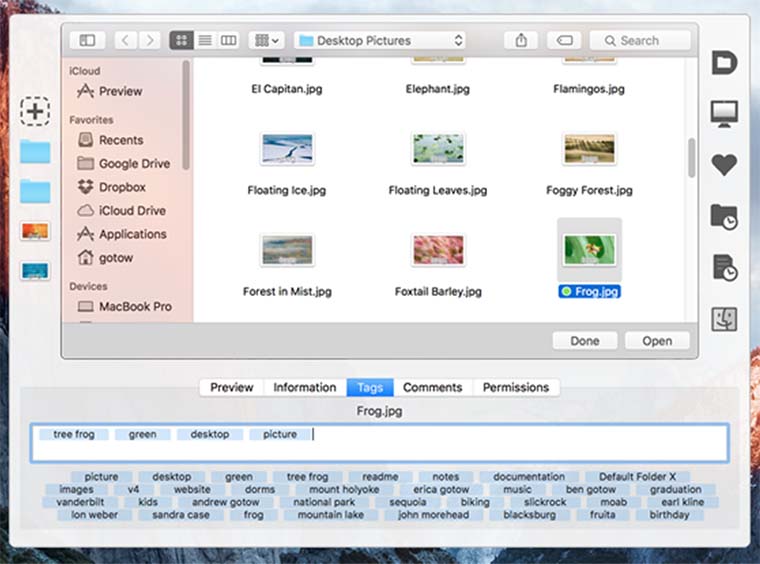Click the Computer icon in Default Folder X bar
This screenshot has width=760, height=564.
tap(724, 114)
